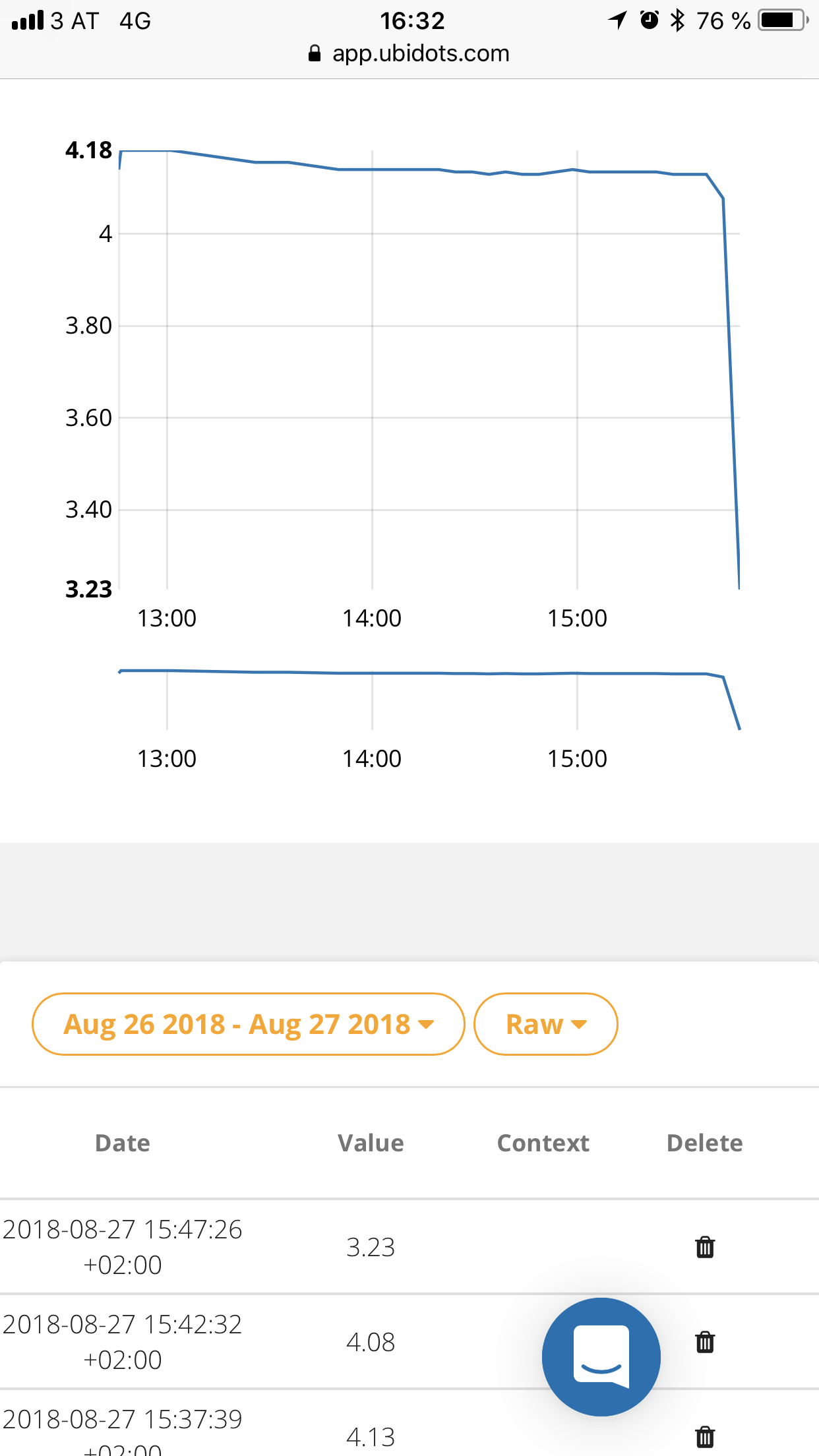Delete the 4.08 value entry
This screenshot has width=819, height=1456.
pos(705,1342)
